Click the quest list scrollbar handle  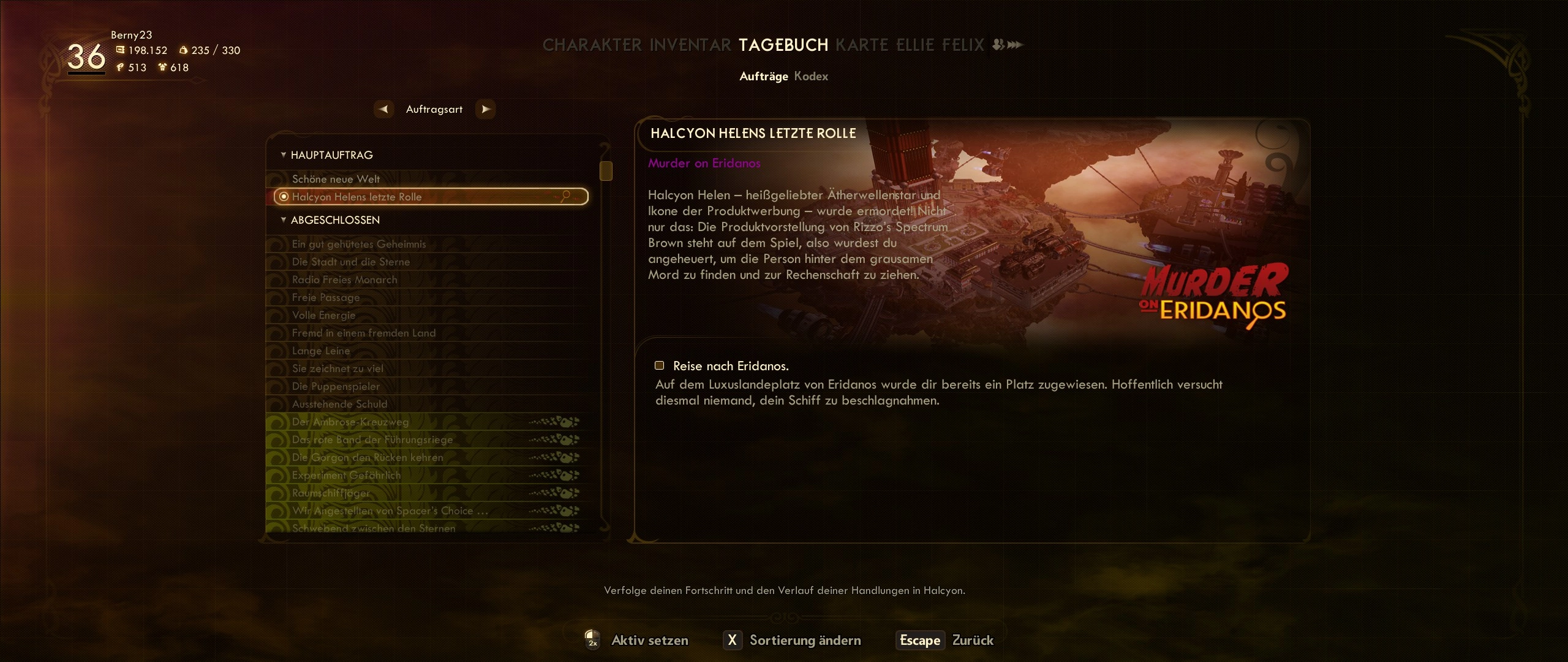tap(606, 171)
